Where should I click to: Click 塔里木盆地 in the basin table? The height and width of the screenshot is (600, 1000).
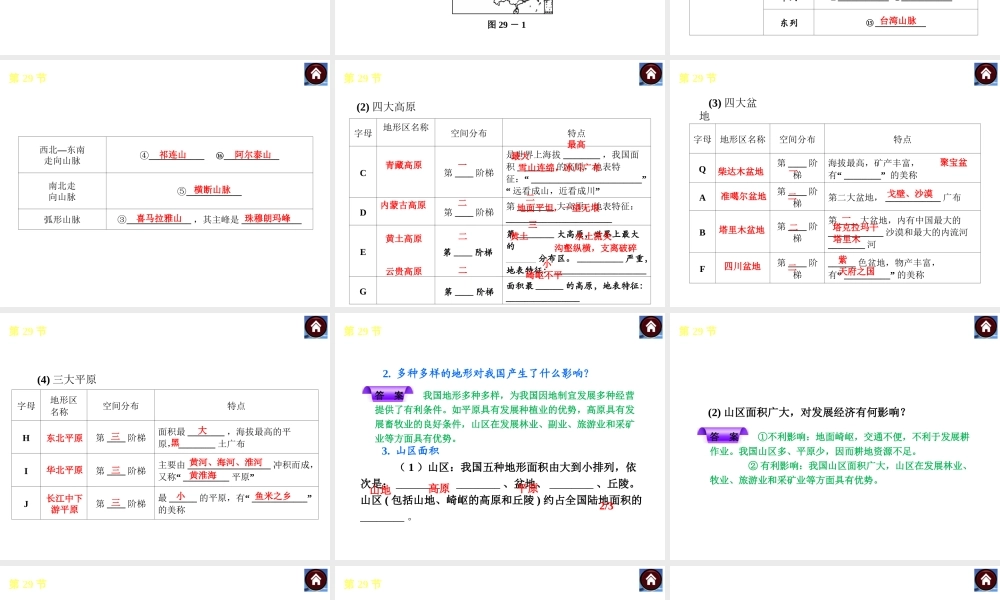[x=741, y=230]
